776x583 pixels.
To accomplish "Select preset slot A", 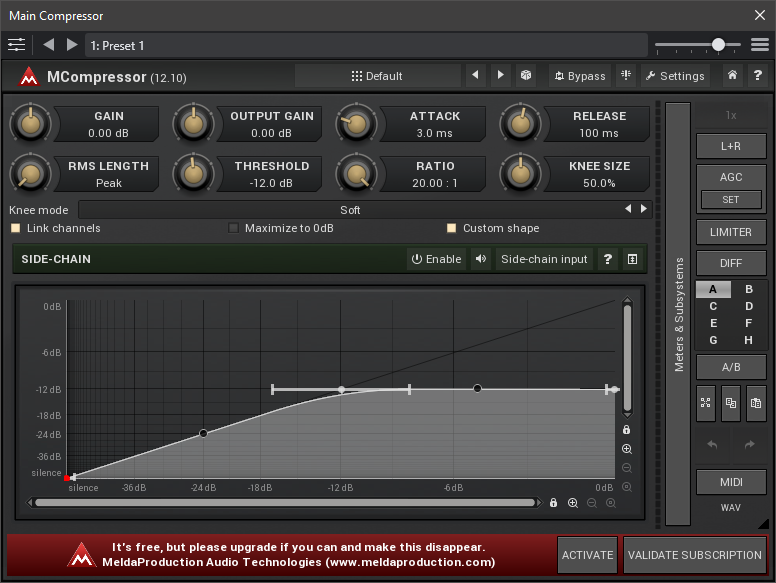I will [713, 289].
